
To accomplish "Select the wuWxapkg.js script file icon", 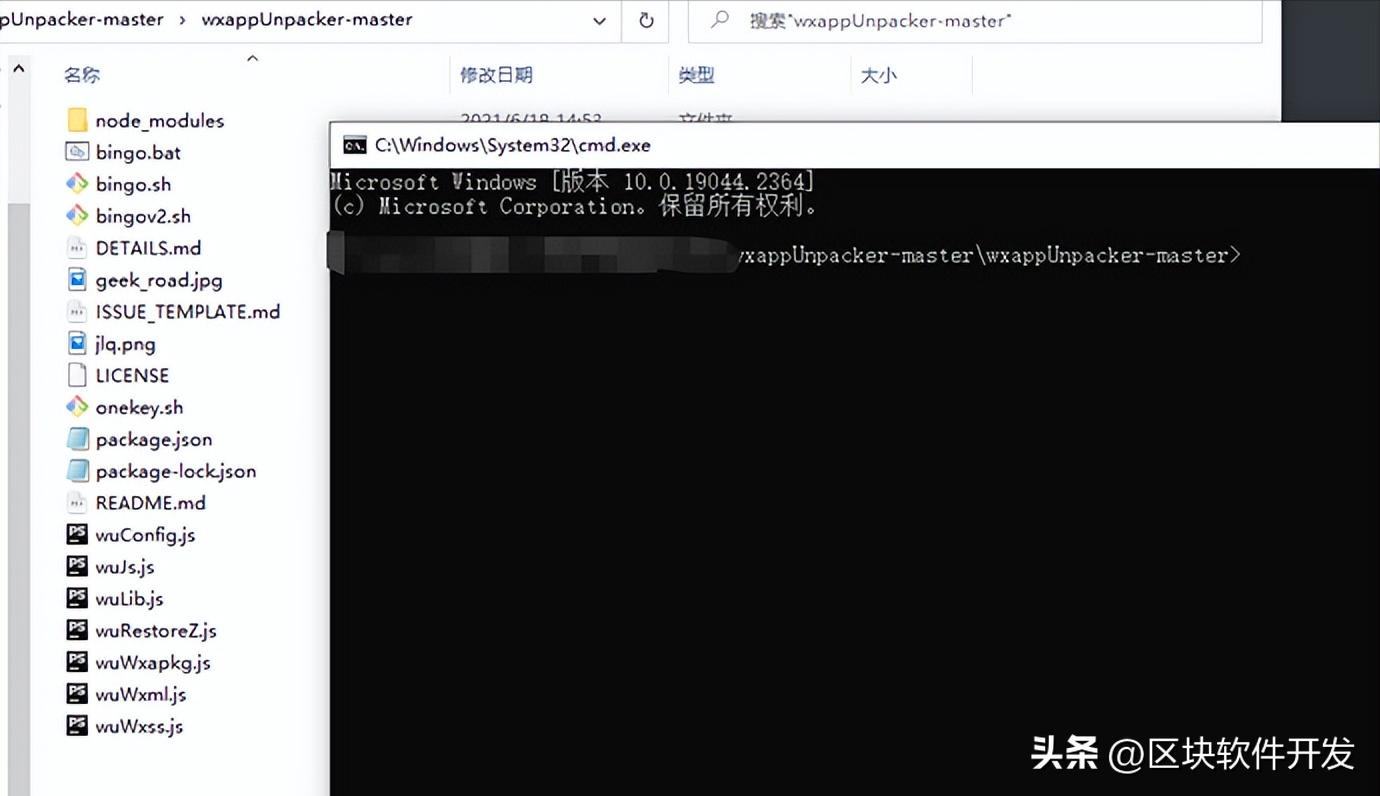I will pos(77,662).
